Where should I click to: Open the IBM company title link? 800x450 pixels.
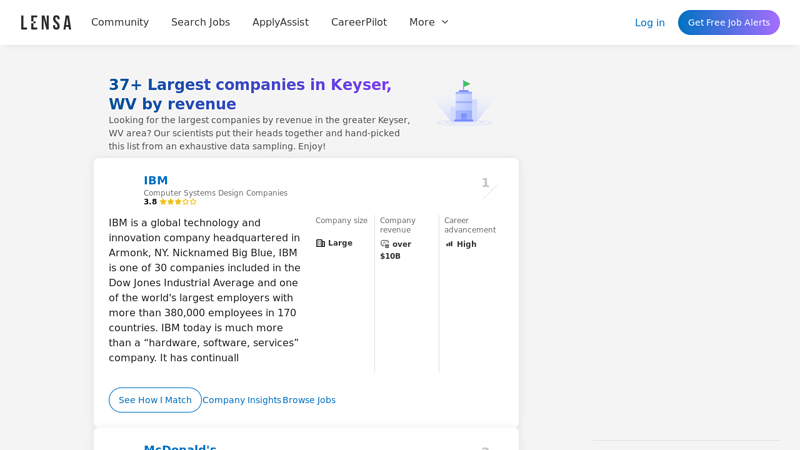click(x=156, y=181)
